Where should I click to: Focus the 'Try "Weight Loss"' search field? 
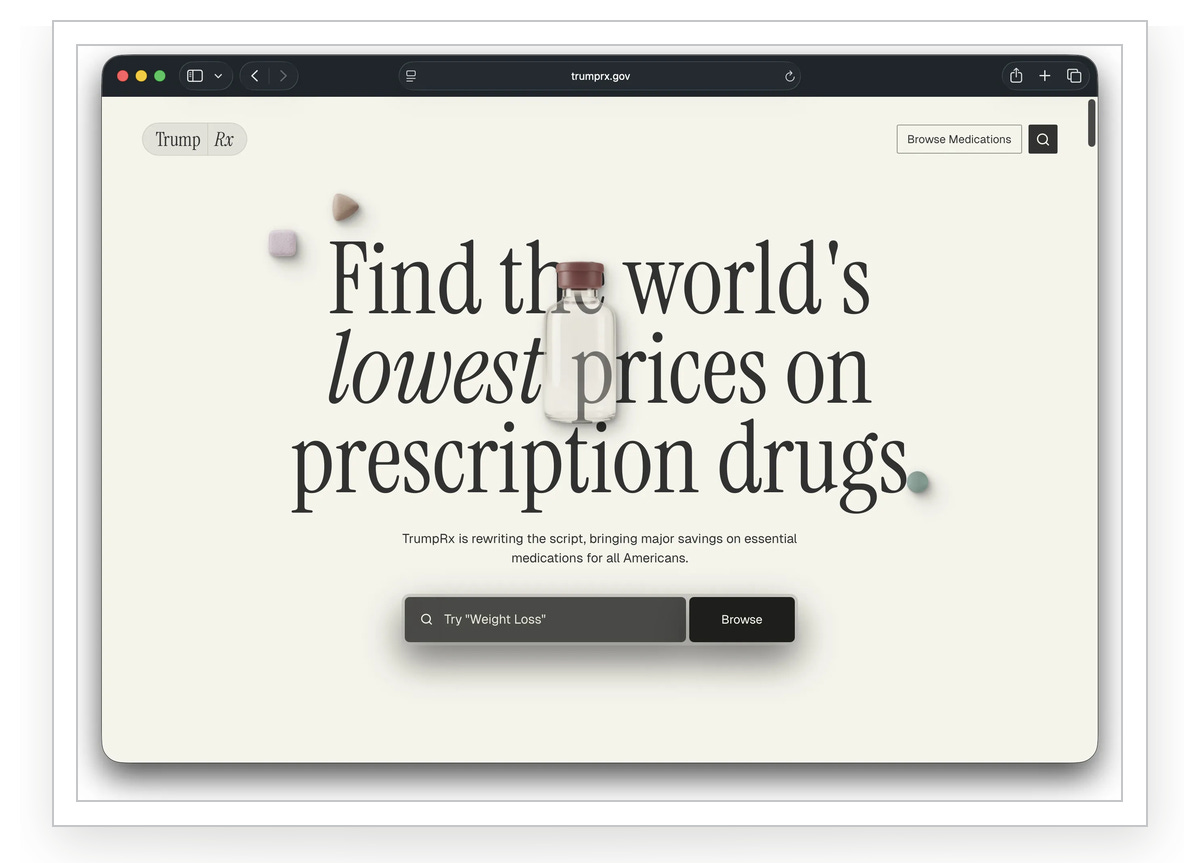pos(545,620)
